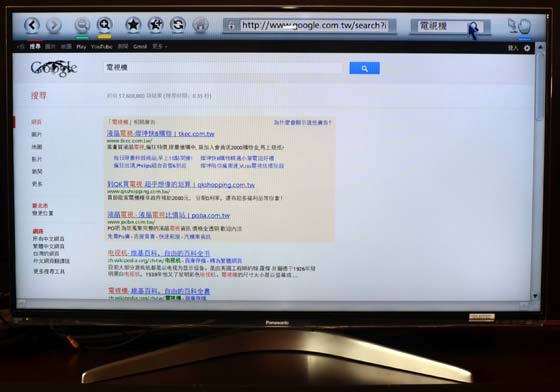Filter by 外文網頁翻譯版

coord(51,261)
